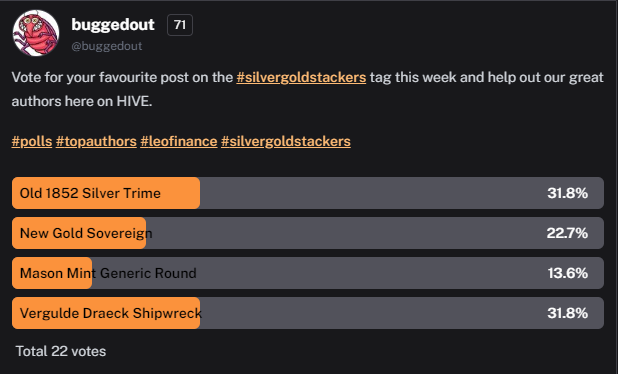Click the grey unfilled part of Mason Mint bar
618x374 pixels.
(348, 273)
